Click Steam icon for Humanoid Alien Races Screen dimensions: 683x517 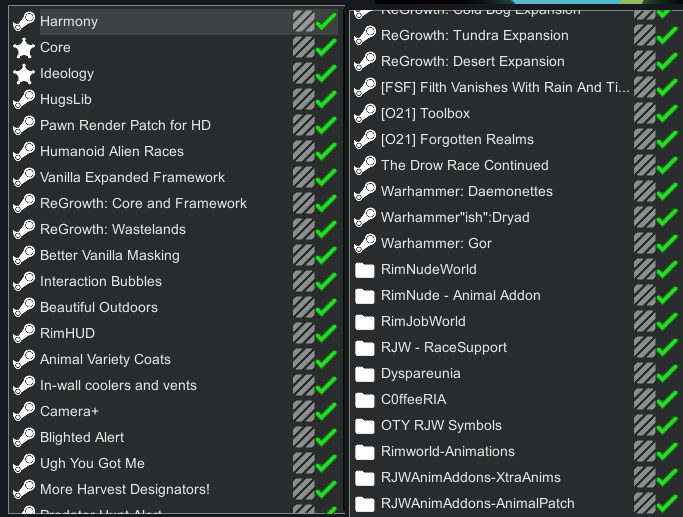24,152
